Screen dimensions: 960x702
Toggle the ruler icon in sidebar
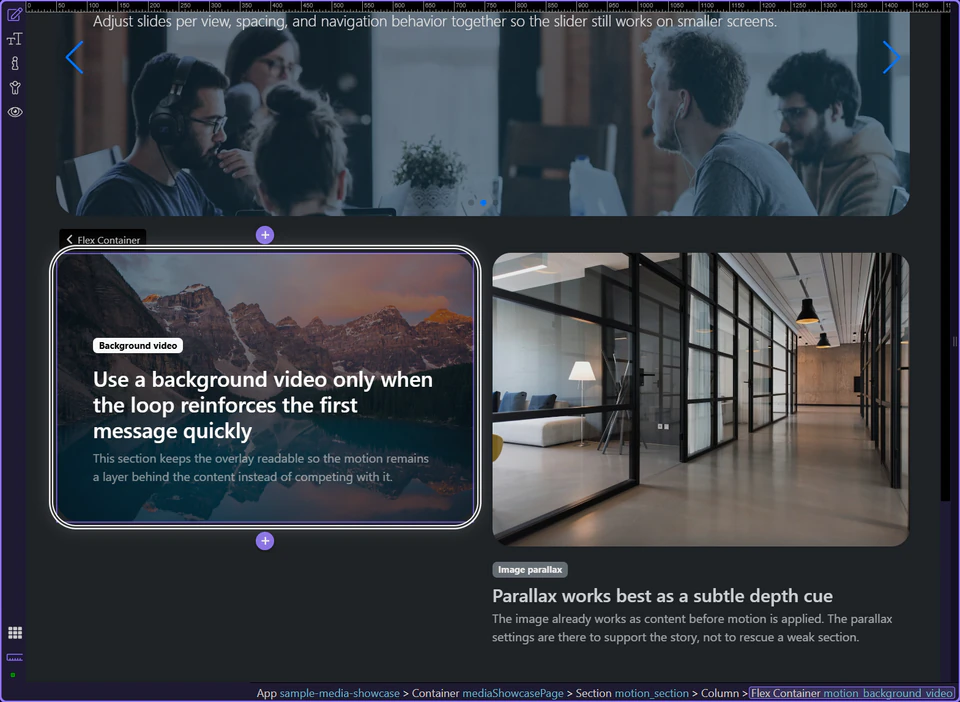(x=15, y=657)
